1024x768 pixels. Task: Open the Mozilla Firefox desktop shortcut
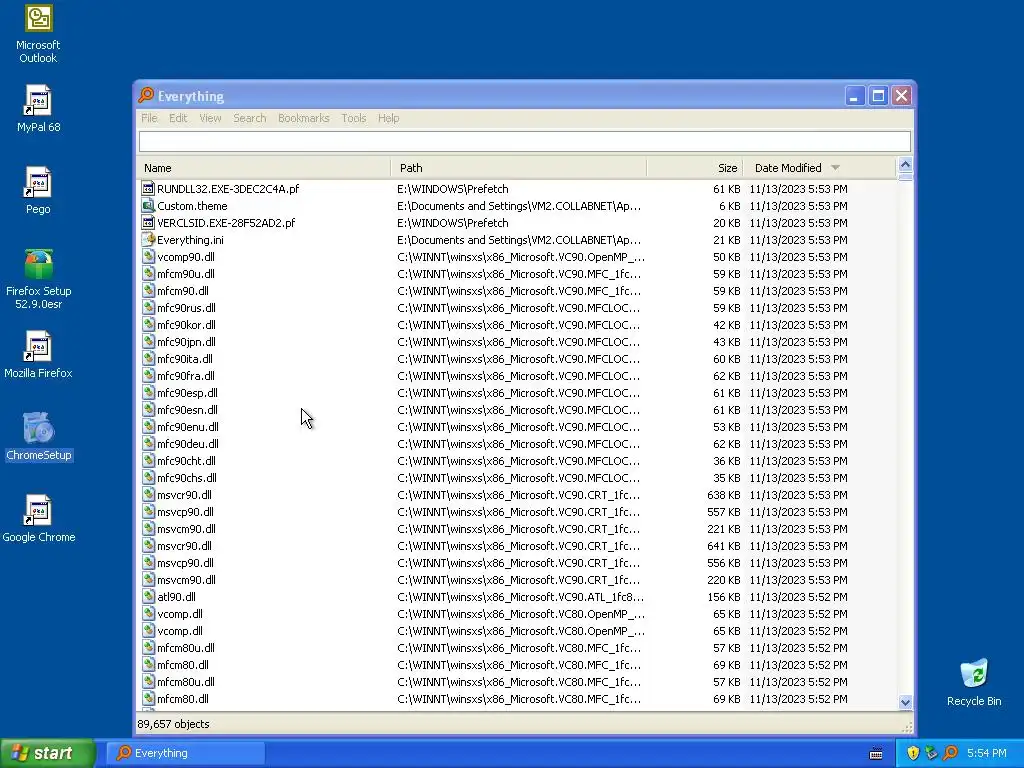click(38, 355)
